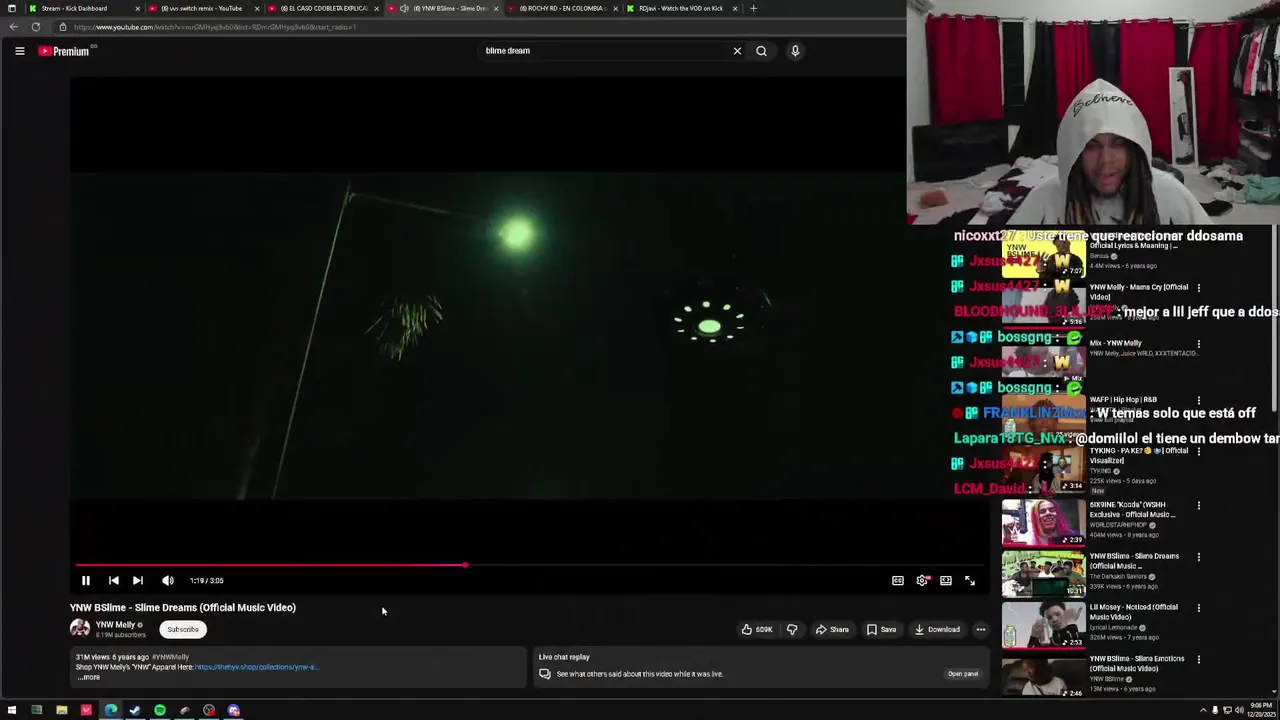Open options menu for WAFP Hip Hop R&B playlist

point(1199,401)
